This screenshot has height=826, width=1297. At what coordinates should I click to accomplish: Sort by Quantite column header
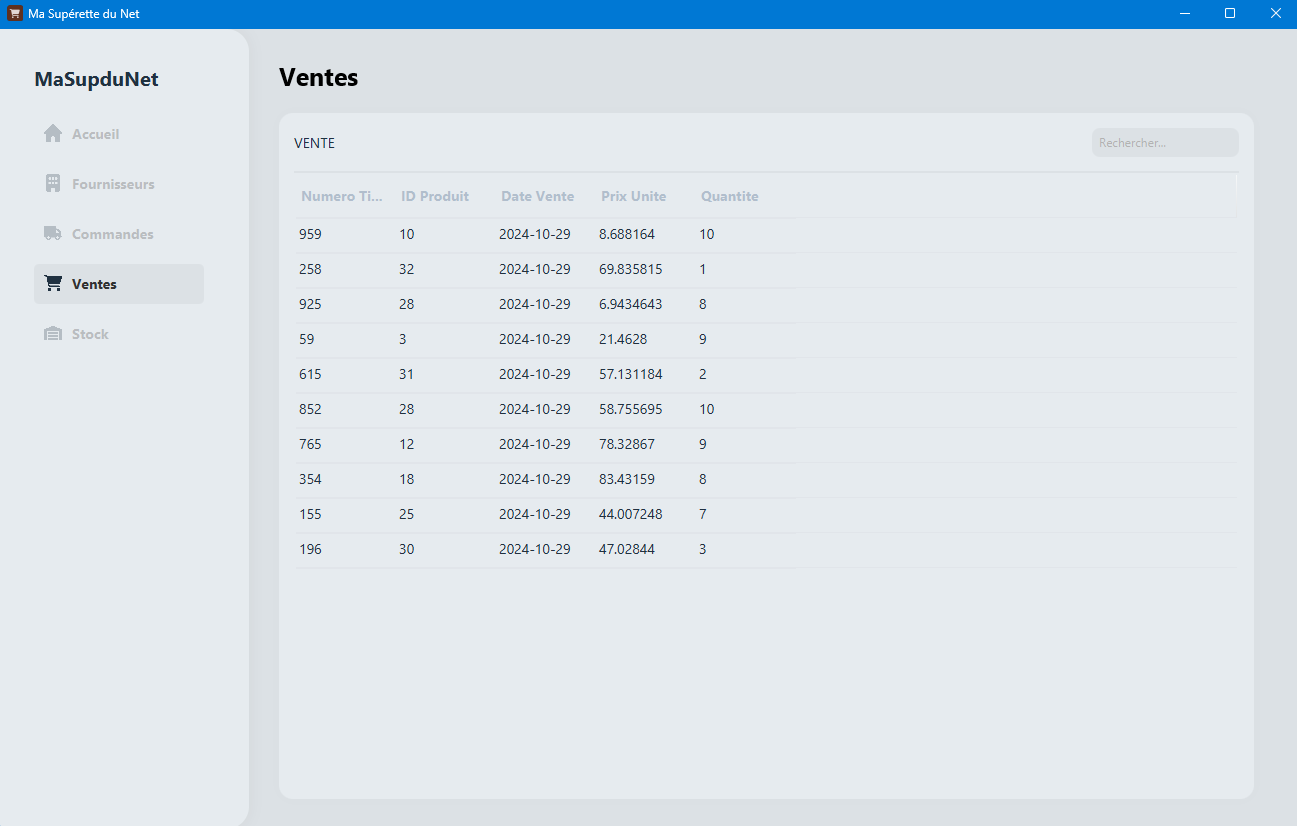click(730, 196)
